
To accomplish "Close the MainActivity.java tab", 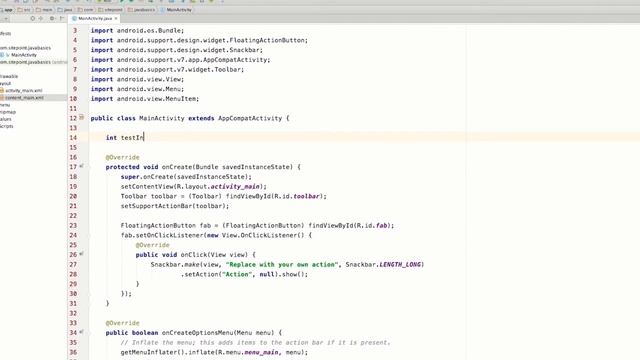I will pyautogui.click(x=116, y=18).
